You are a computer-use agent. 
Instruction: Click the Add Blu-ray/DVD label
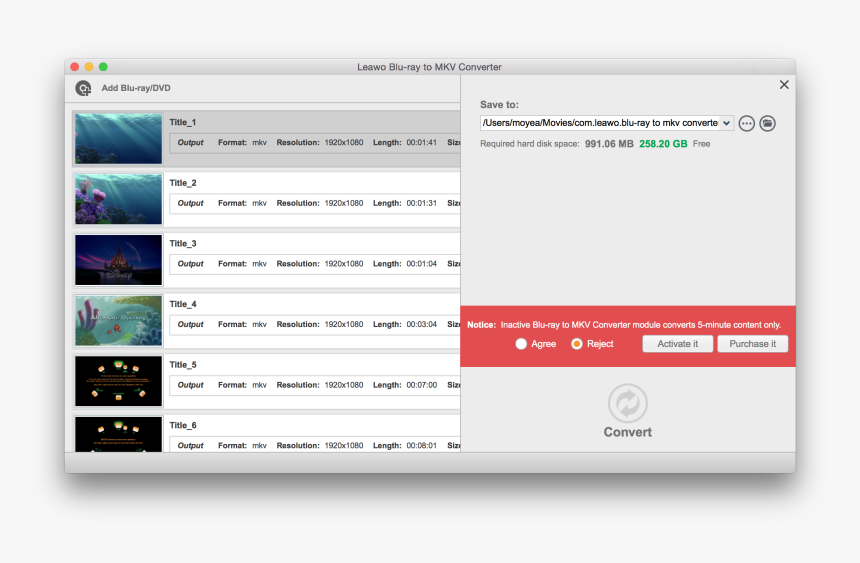pos(136,88)
